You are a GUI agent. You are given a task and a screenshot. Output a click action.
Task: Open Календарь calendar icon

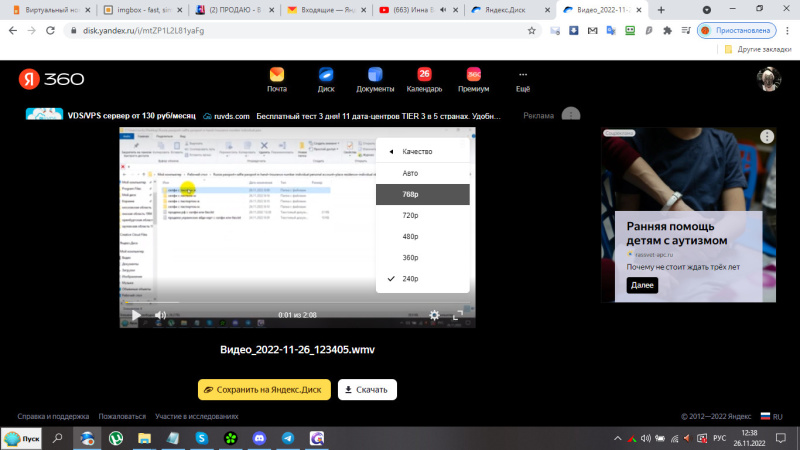pos(424,75)
